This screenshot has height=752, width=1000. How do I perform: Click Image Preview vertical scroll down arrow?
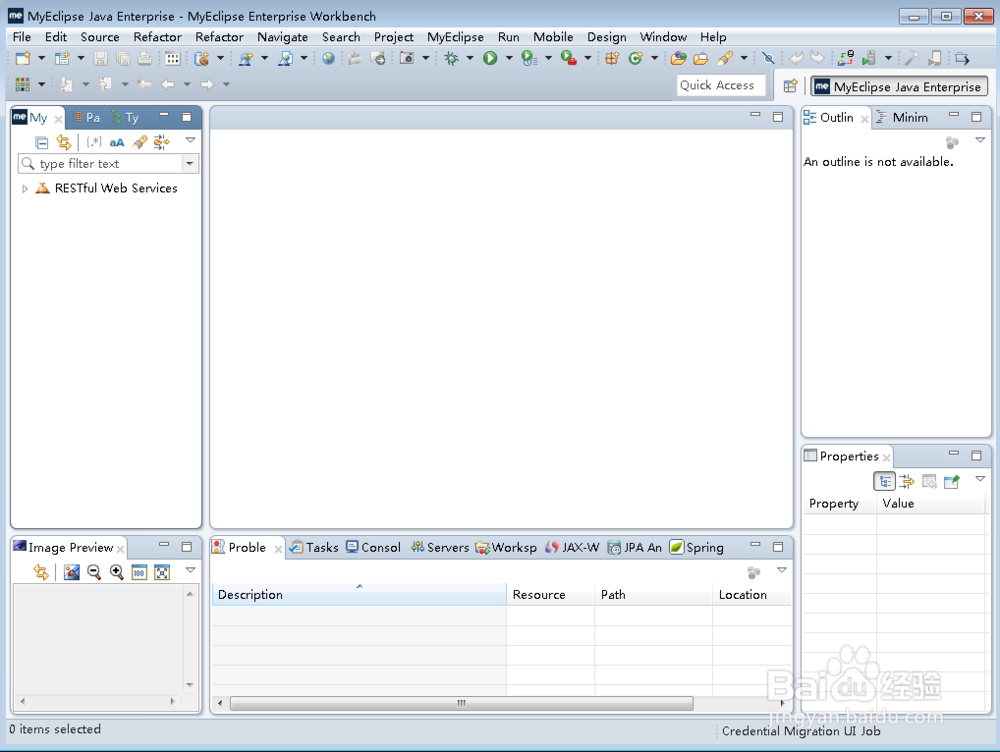[189, 684]
